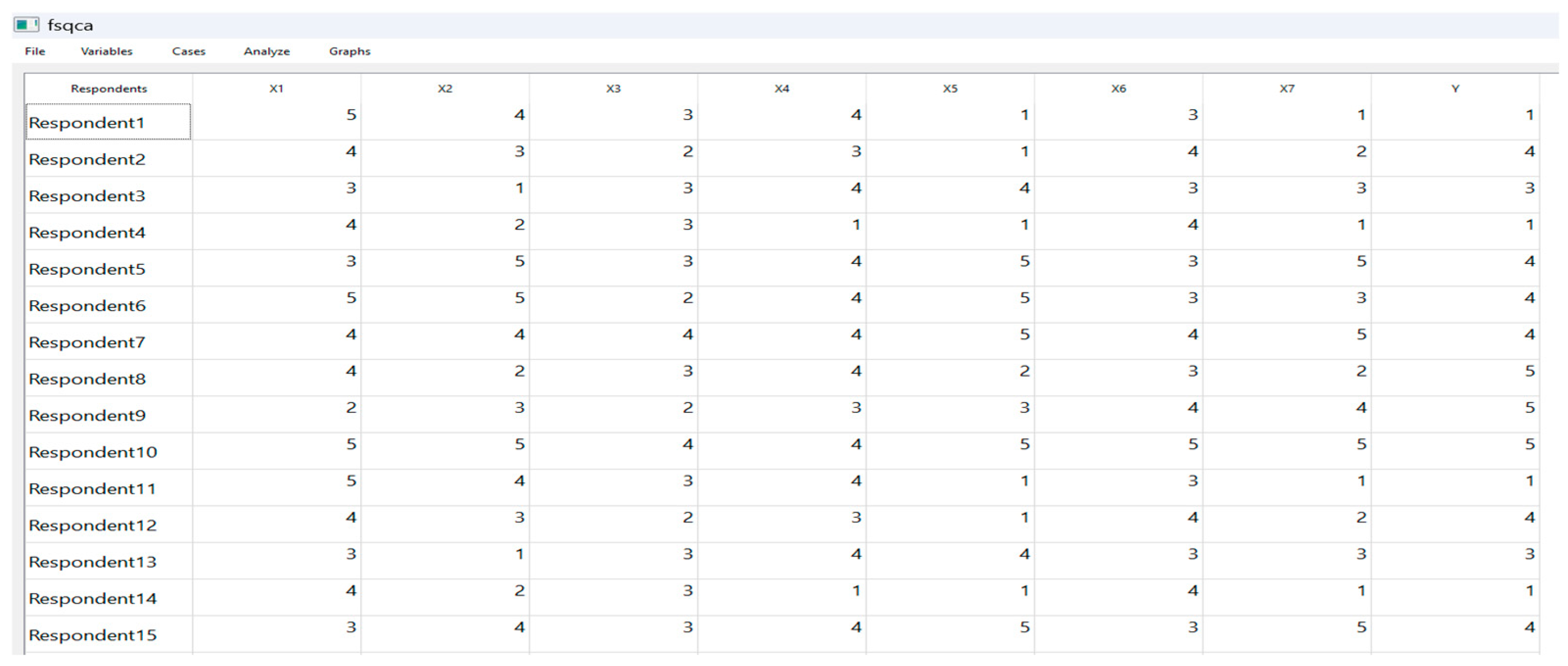The width and height of the screenshot is (1568, 666).
Task: Open the File menu
Action: 35,51
